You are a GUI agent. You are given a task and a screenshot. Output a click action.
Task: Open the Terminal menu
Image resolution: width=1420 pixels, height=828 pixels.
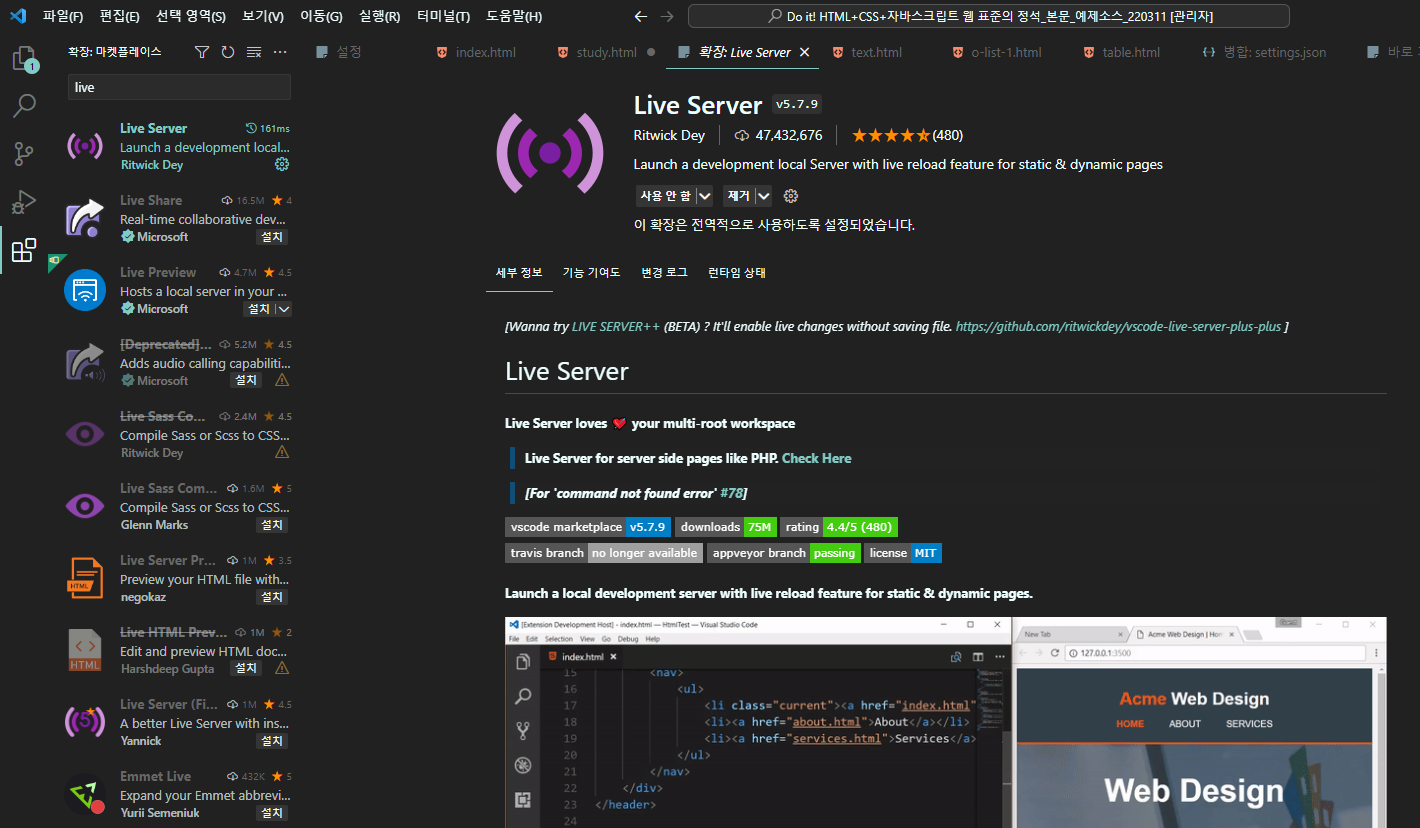coord(443,16)
